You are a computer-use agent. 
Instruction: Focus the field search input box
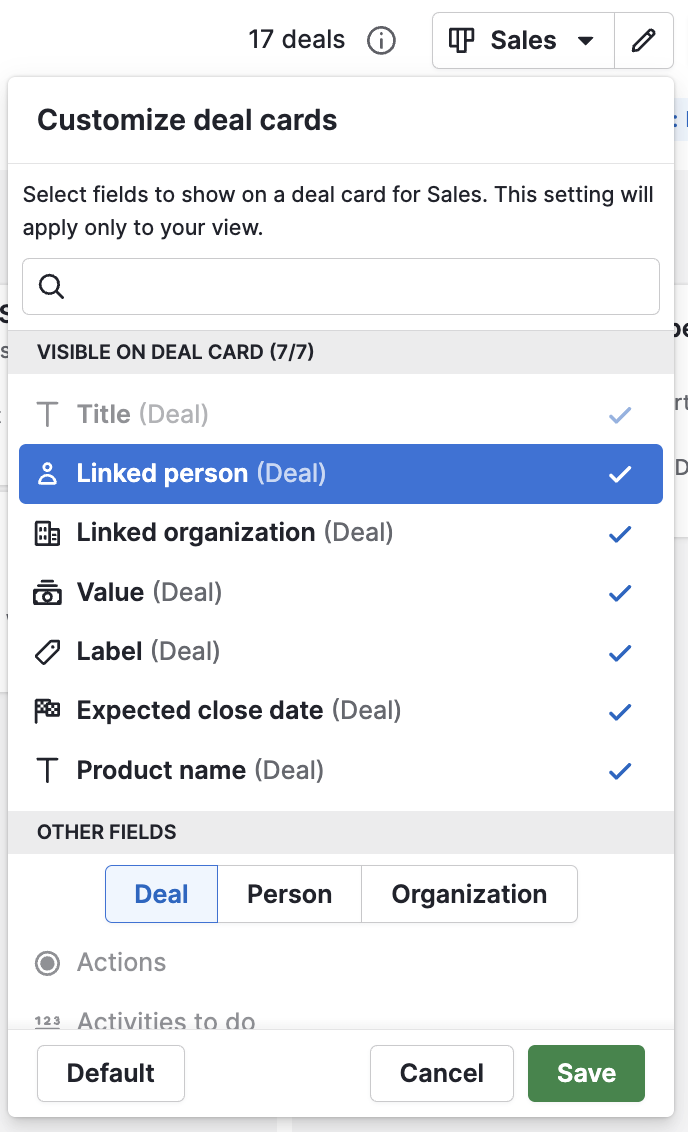(360, 287)
